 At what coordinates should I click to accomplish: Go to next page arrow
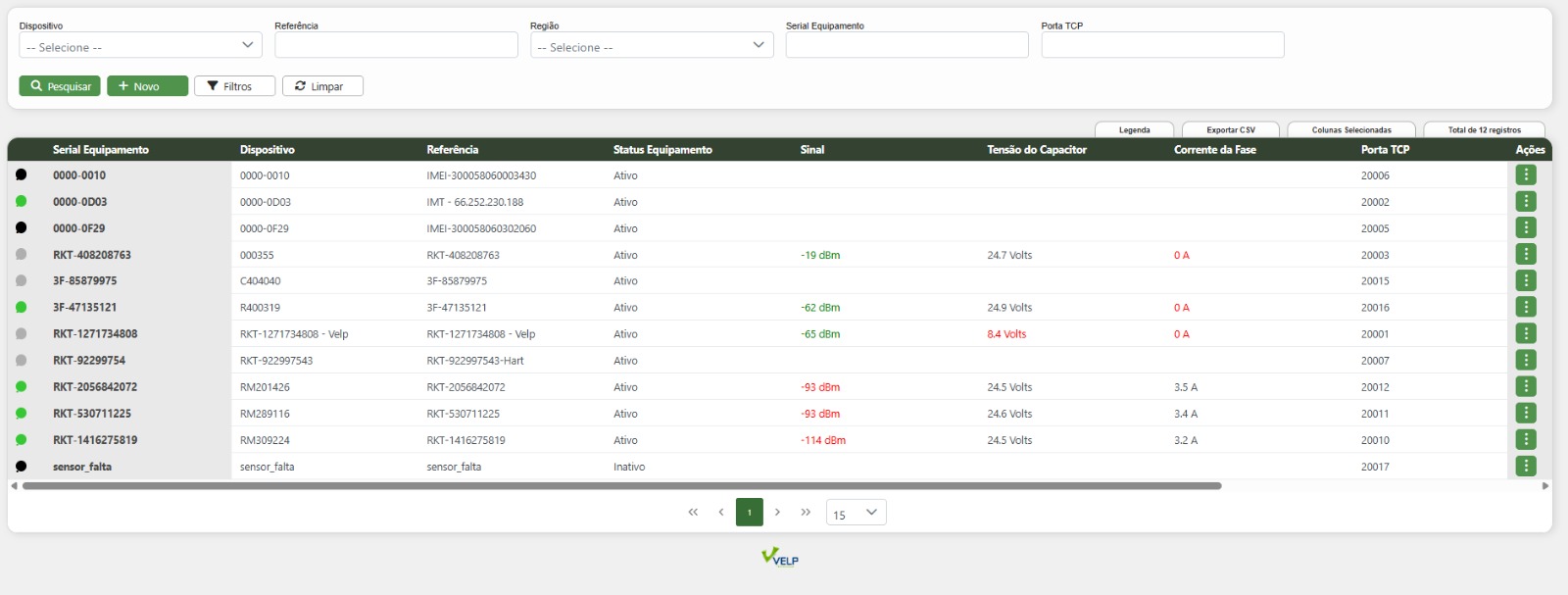click(x=777, y=512)
